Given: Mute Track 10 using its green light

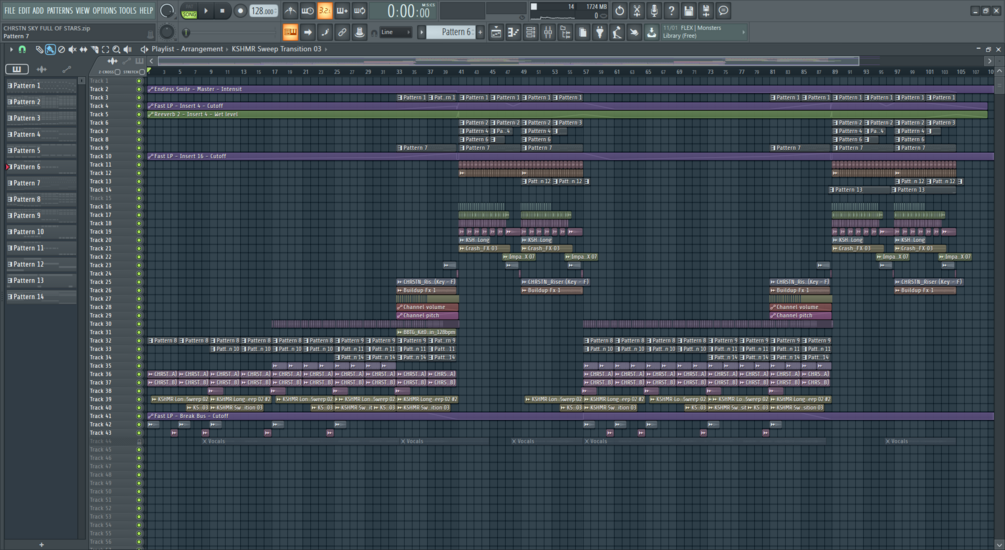Looking at the screenshot, I should pos(138,156).
